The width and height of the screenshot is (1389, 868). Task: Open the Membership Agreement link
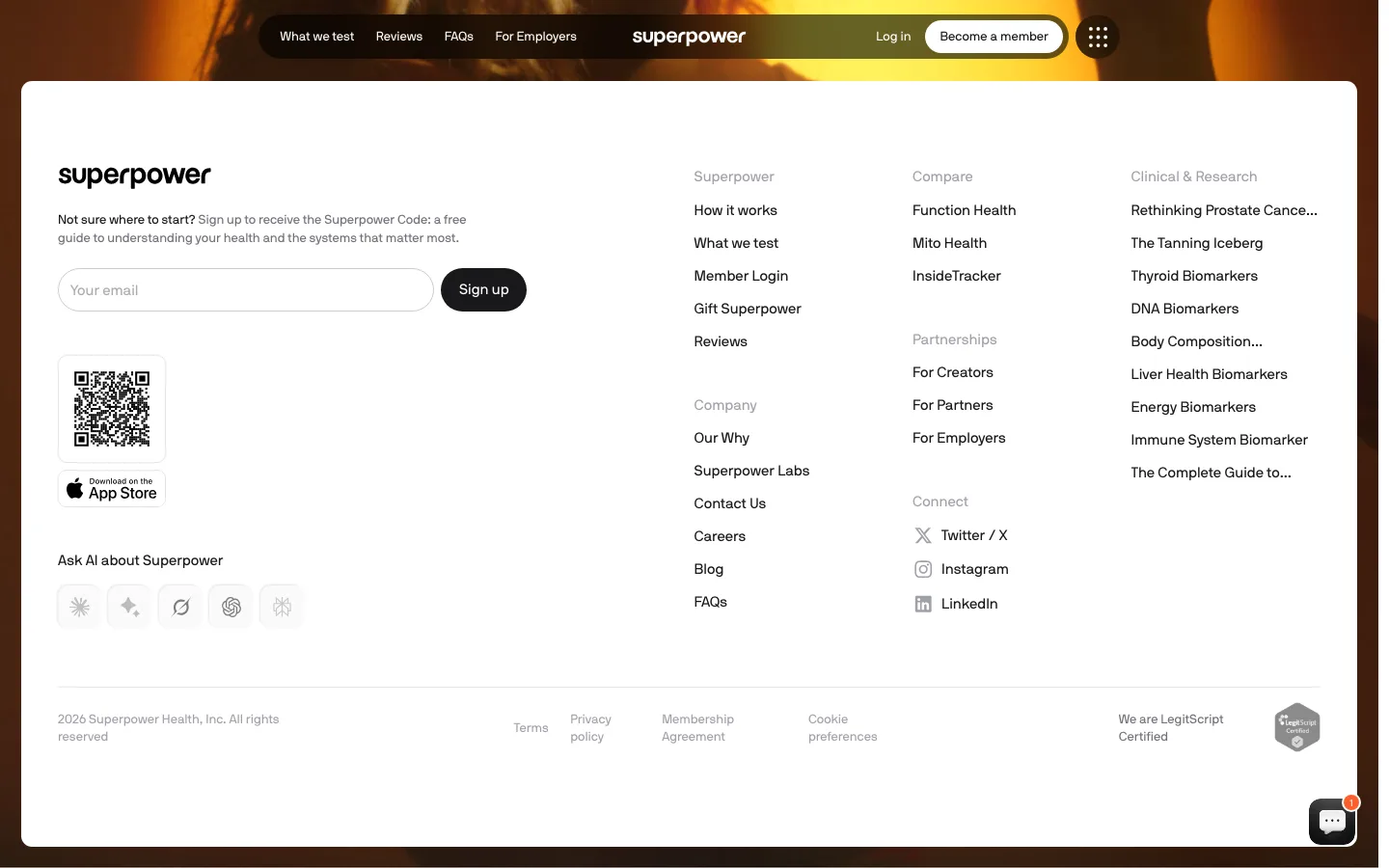(x=698, y=728)
